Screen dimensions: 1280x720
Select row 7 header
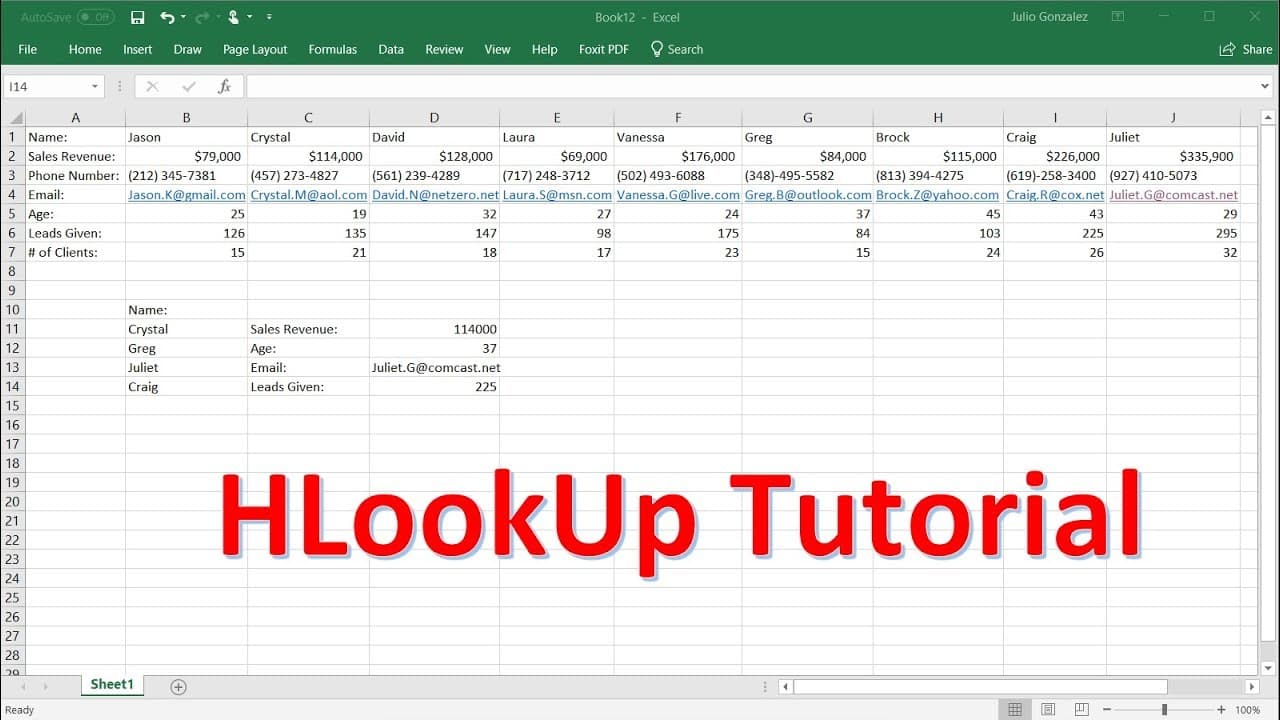[13, 252]
